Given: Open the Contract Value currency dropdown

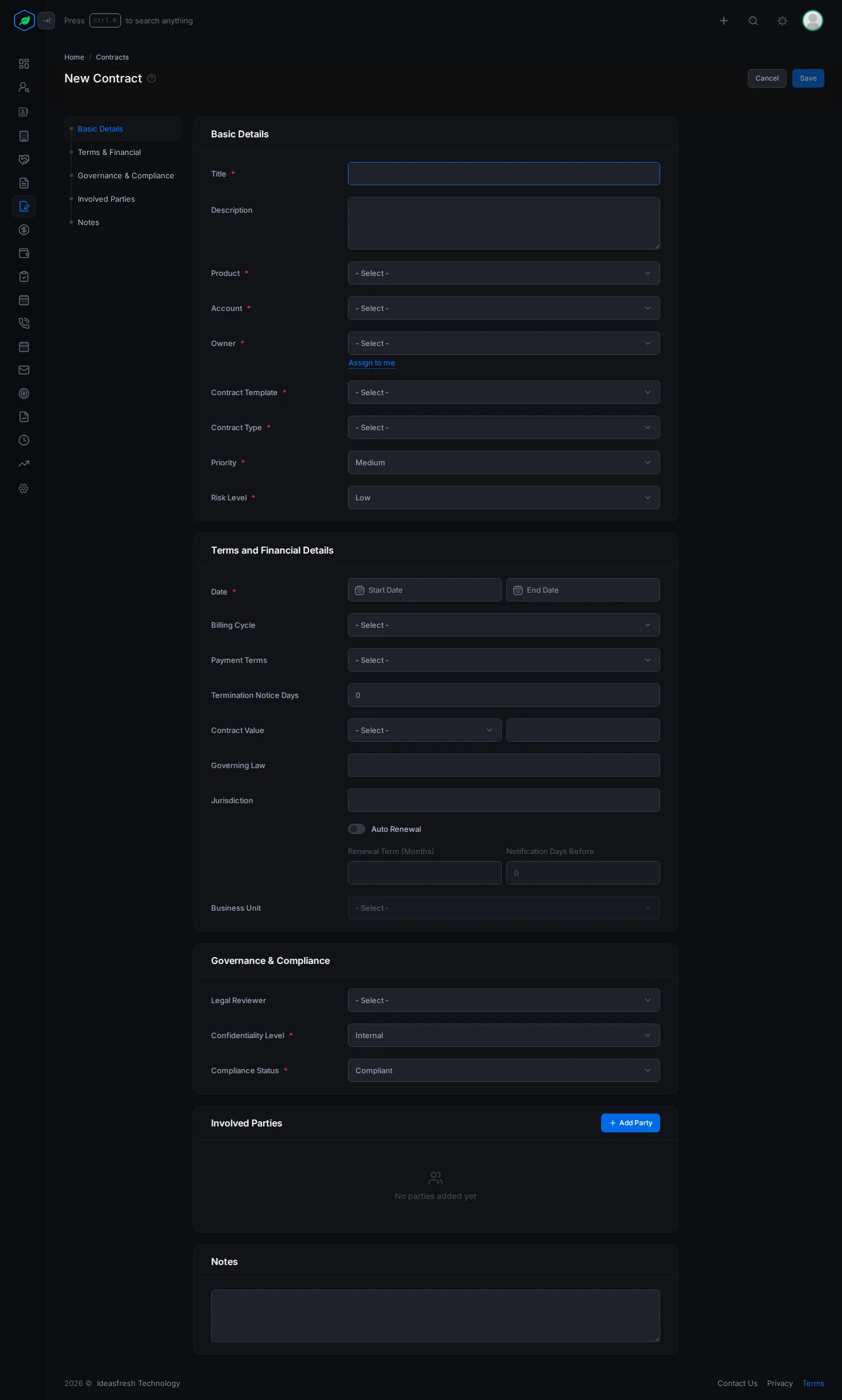Looking at the screenshot, I should (x=425, y=730).
